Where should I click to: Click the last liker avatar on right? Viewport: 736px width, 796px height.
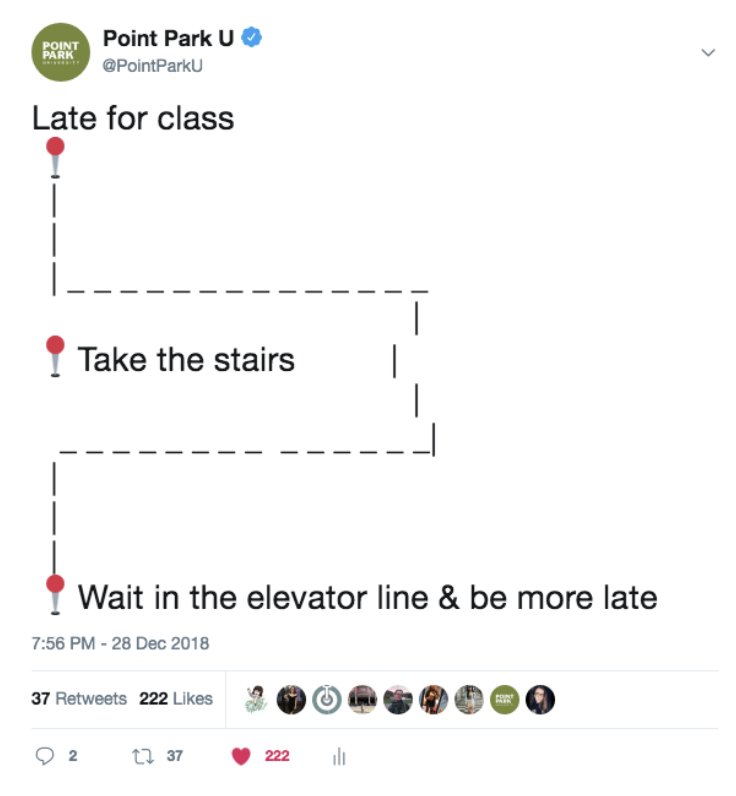pyautogui.click(x=540, y=700)
